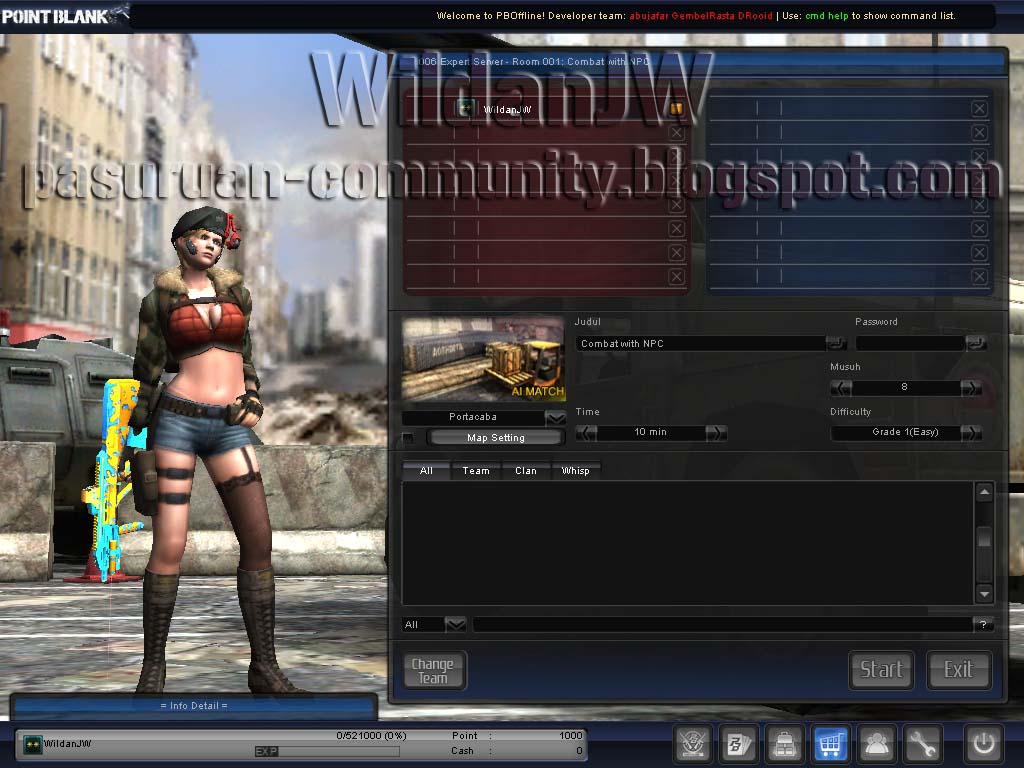Click the WildanJW name in the red team
This screenshot has height=768, width=1024.
tap(507, 110)
